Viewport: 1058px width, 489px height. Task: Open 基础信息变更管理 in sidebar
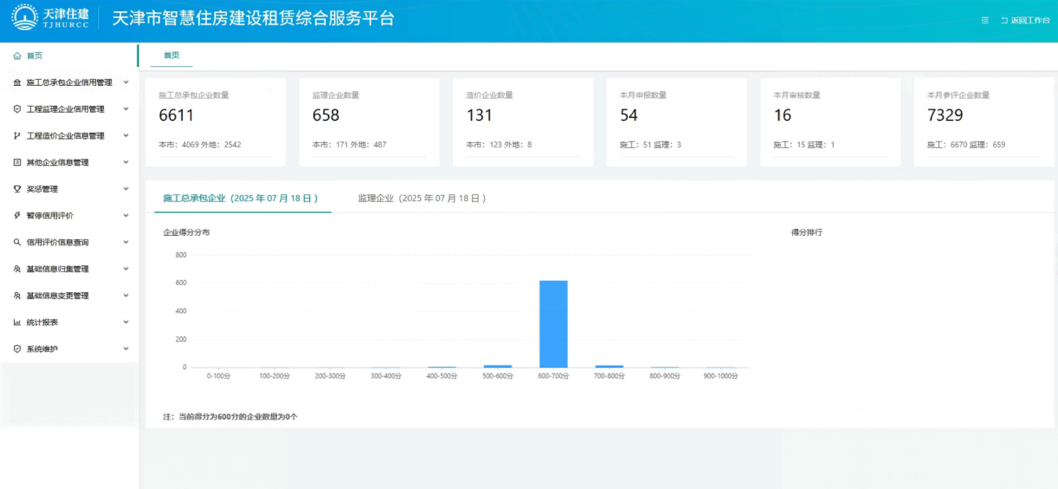tap(58, 296)
